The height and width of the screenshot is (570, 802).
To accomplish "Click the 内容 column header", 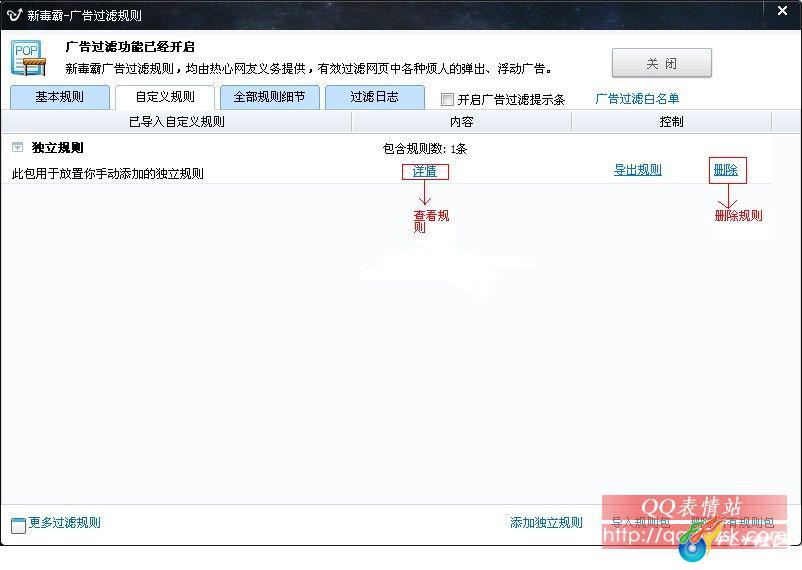I will (461, 122).
